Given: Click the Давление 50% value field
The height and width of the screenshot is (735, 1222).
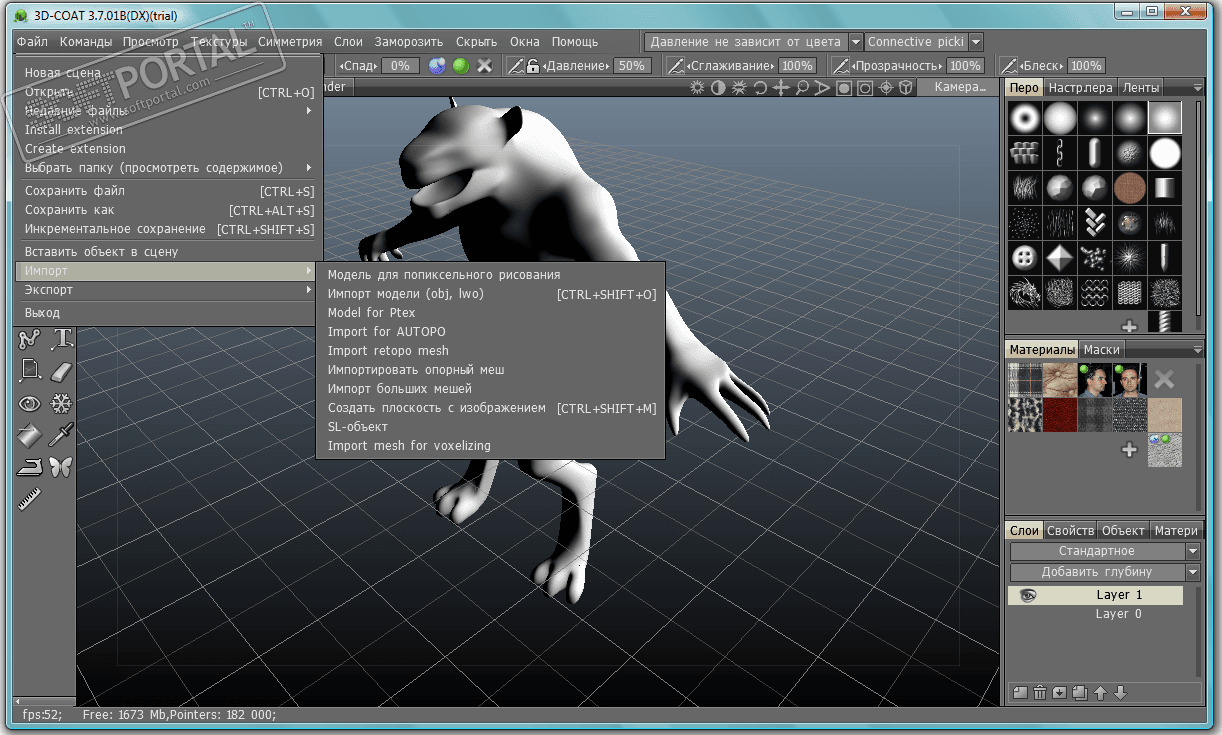Looking at the screenshot, I should [630, 66].
